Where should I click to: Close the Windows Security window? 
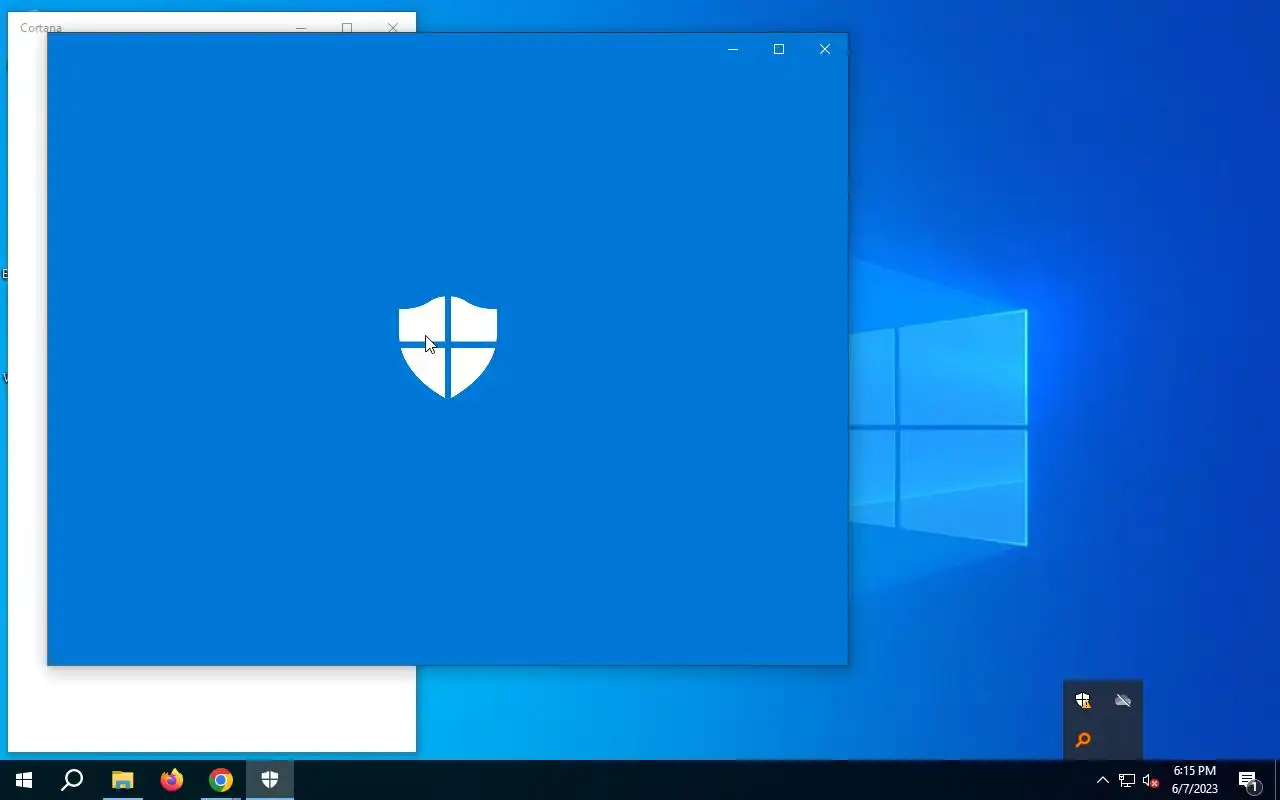click(825, 49)
